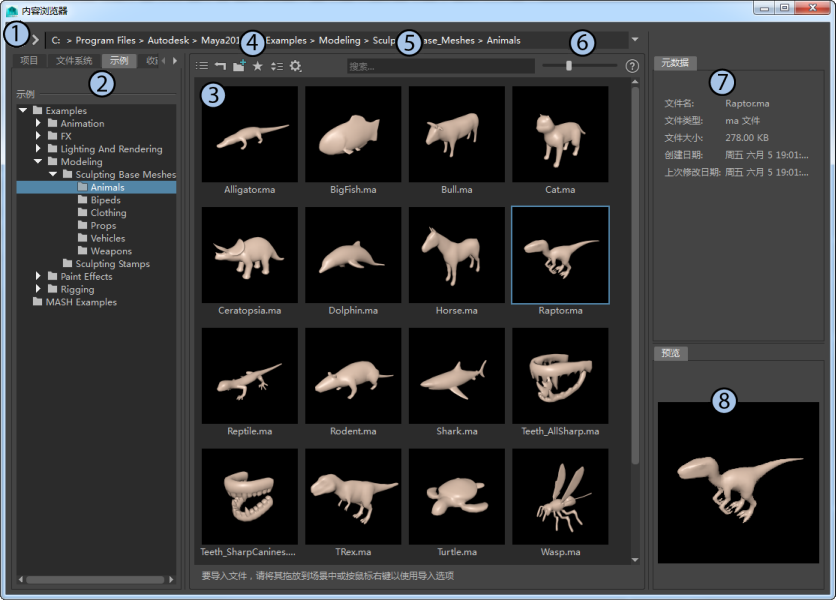Toggle list view icon in toolbar
This screenshot has height=600, width=836.
tap(202, 66)
